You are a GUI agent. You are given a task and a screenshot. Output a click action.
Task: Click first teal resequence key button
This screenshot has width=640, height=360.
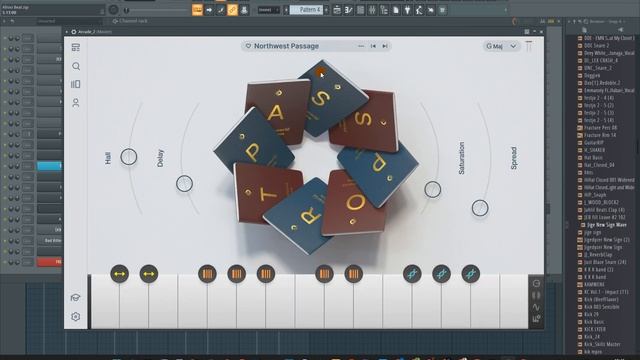point(412,274)
